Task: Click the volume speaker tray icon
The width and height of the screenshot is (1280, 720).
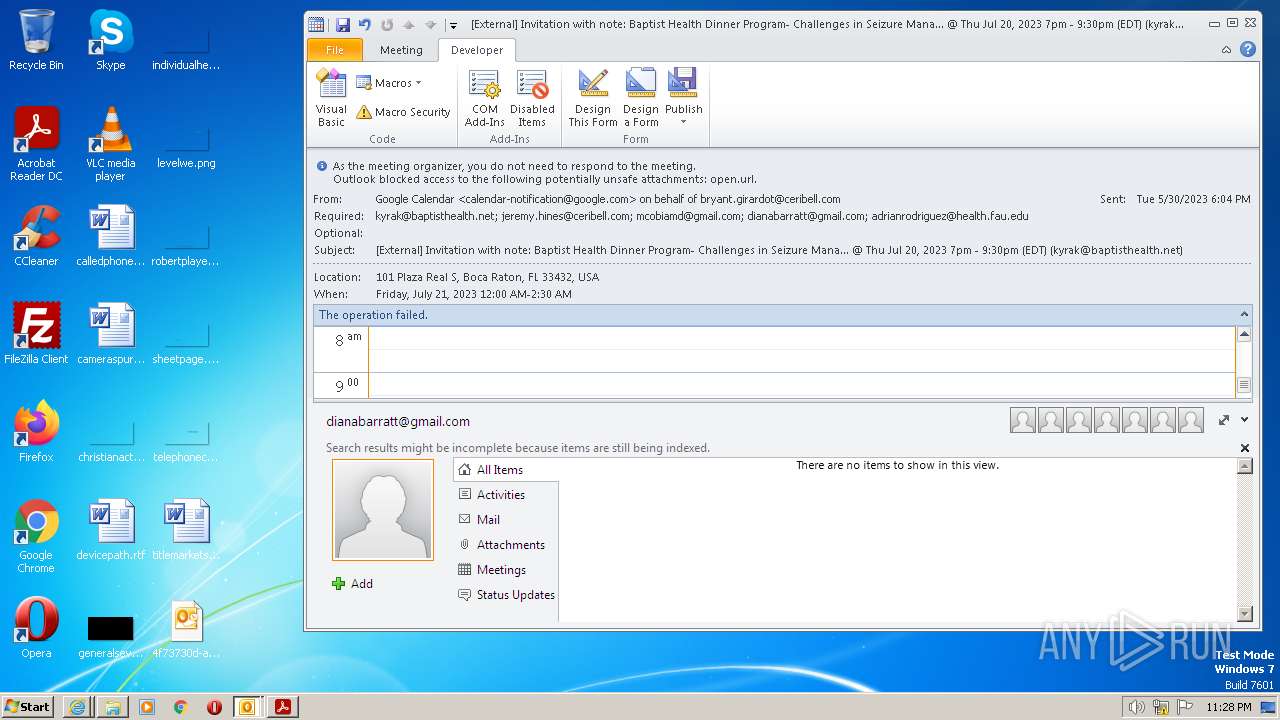Action: pyautogui.click(x=1137, y=707)
